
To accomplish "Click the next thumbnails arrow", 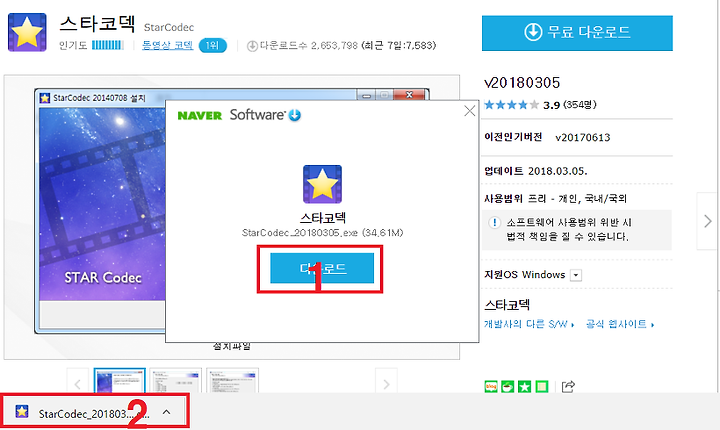I will point(386,384).
